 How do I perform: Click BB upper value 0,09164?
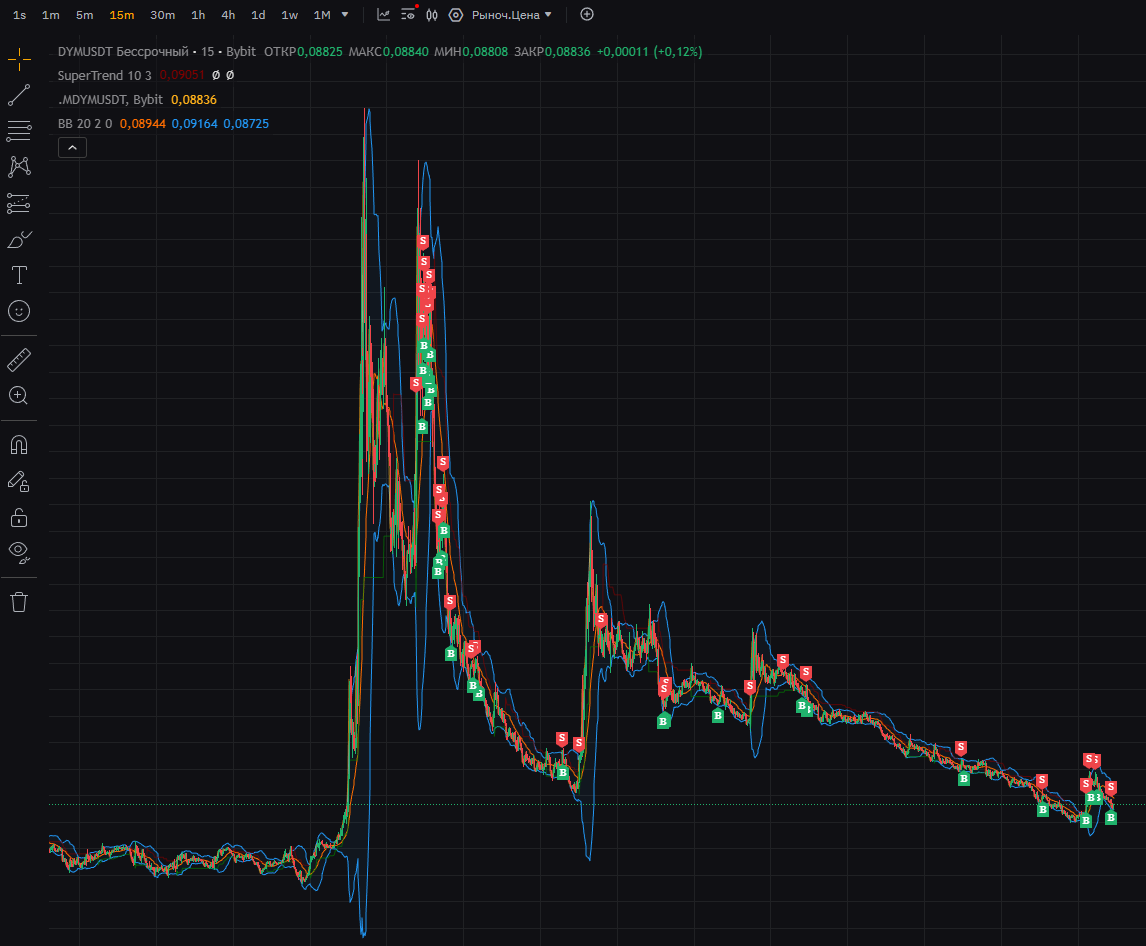click(x=194, y=124)
